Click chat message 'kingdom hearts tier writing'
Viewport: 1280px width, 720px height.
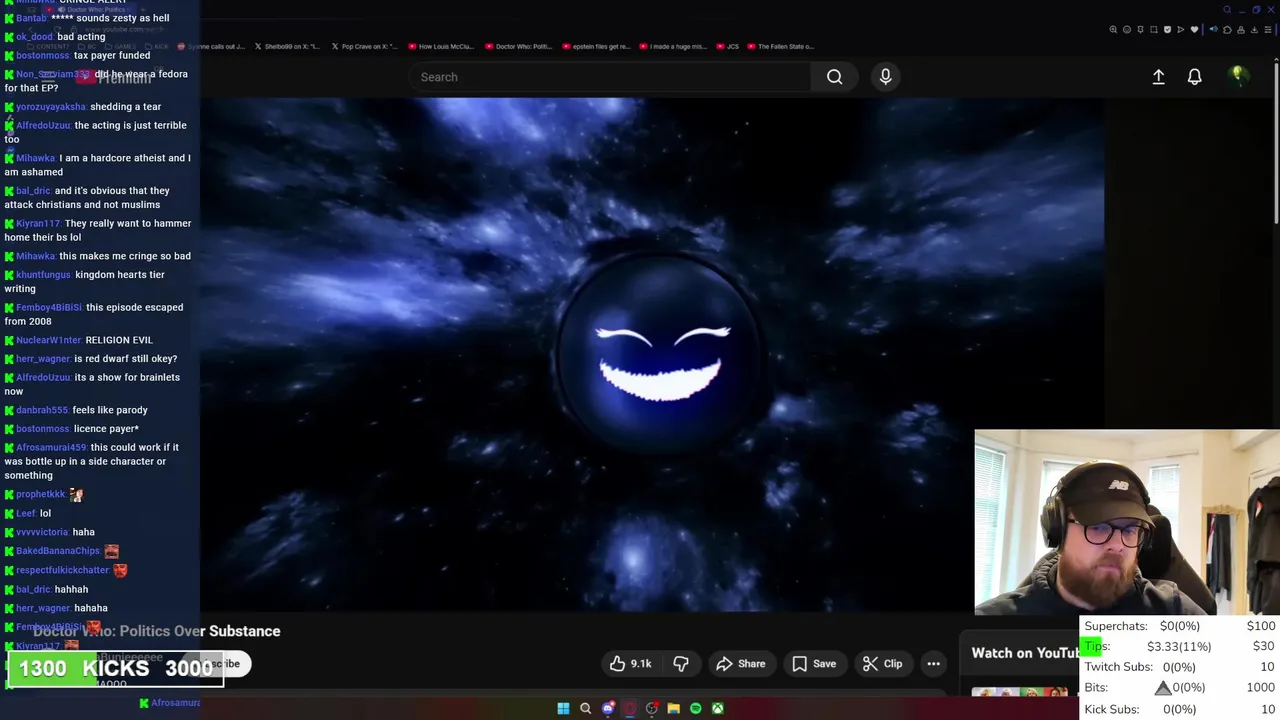coord(84,282)
